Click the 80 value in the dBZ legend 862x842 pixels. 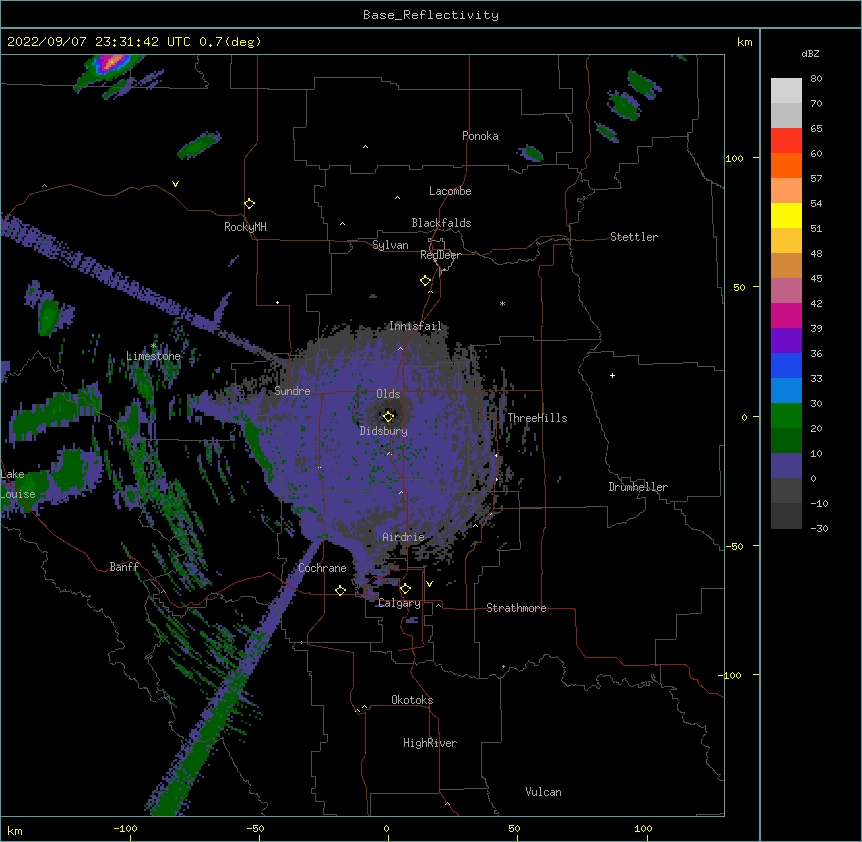point(816,79)
